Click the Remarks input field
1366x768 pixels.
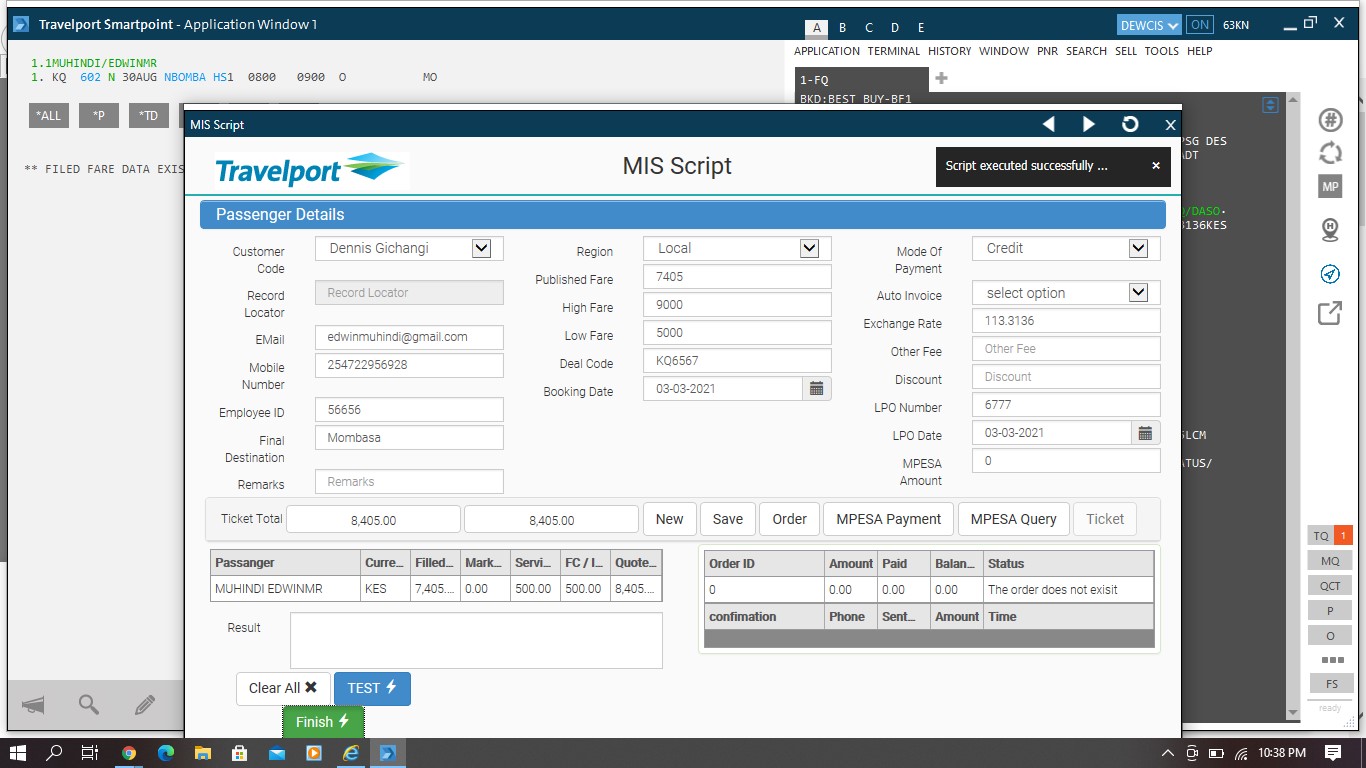tap(409, 481)
